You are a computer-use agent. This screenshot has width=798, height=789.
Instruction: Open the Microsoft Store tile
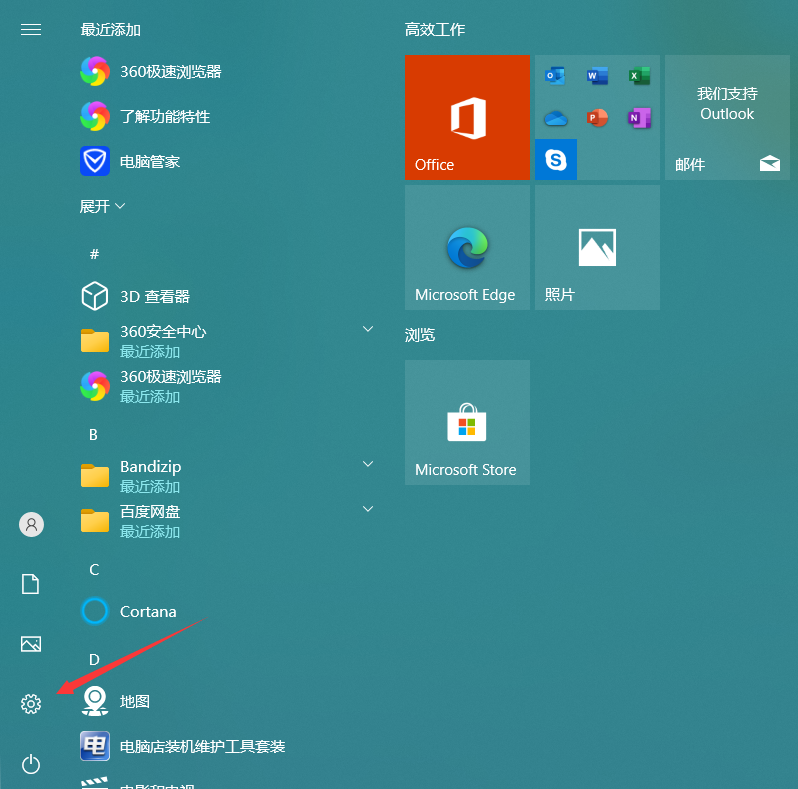coord(467,422)
